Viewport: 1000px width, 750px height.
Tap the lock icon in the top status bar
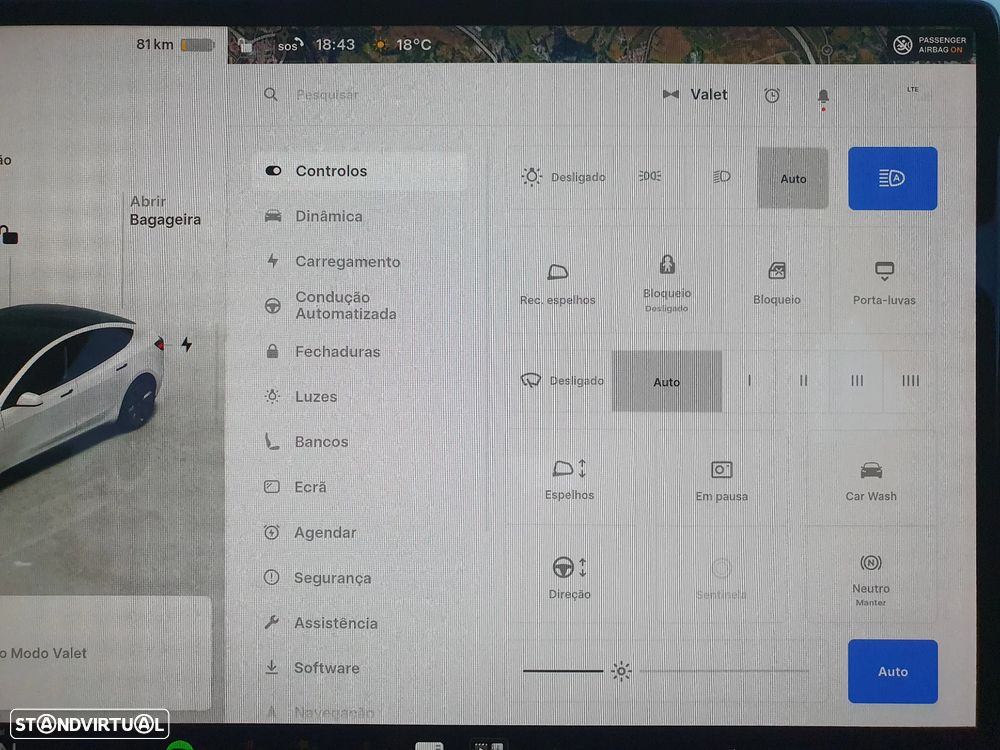point(246,45)
